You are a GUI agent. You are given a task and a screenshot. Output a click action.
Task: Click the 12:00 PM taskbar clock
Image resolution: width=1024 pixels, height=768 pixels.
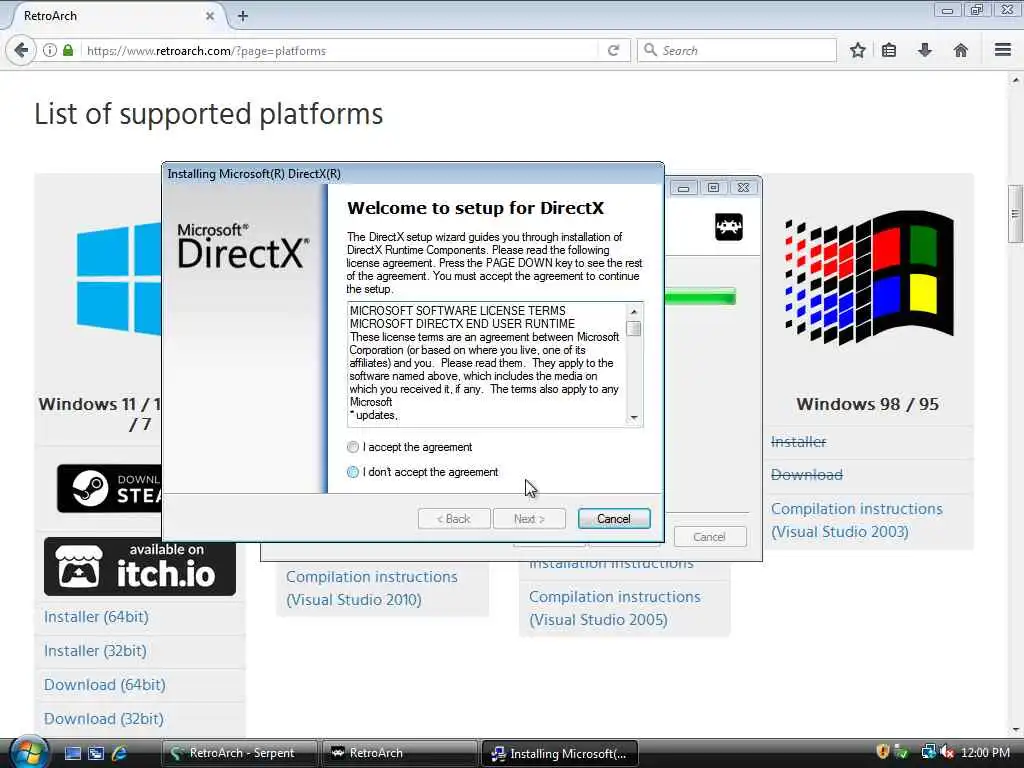[985, 752]
